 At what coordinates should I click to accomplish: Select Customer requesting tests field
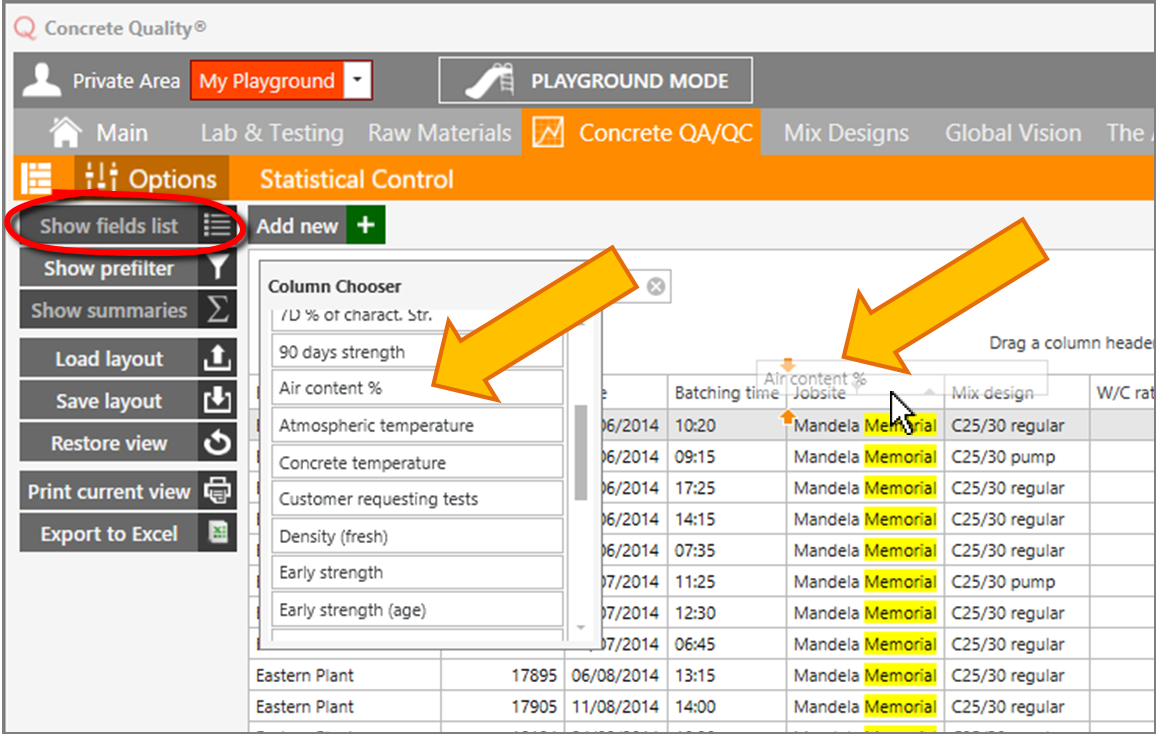[x=417, y=499]
